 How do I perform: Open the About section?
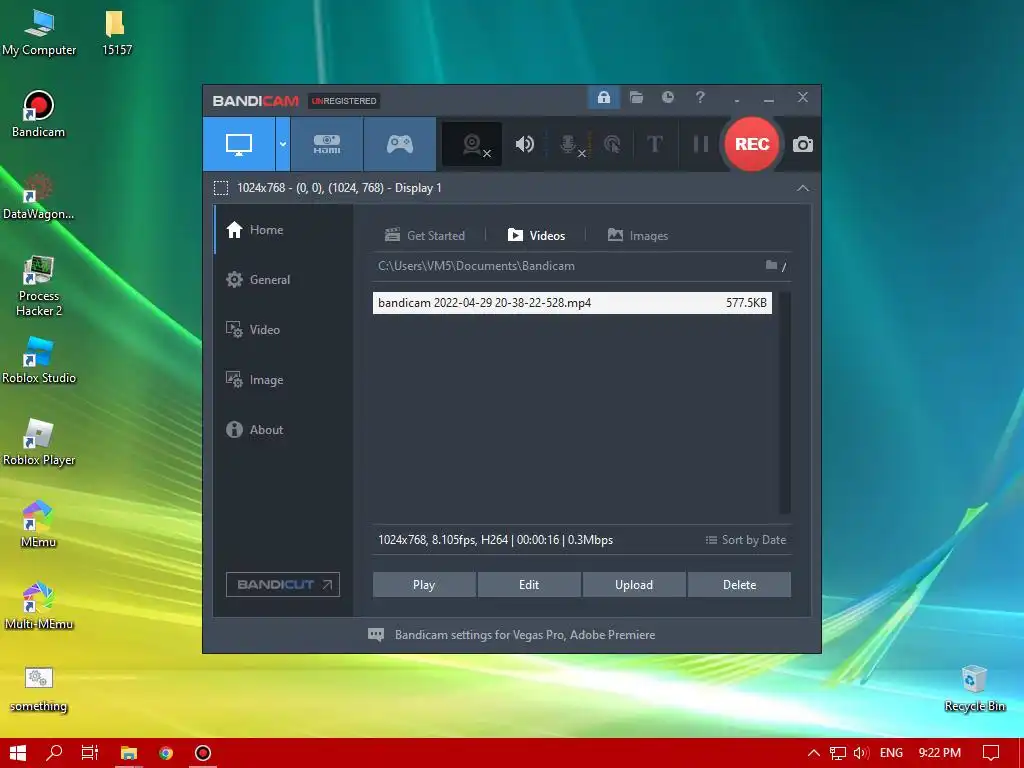(284, 430)
